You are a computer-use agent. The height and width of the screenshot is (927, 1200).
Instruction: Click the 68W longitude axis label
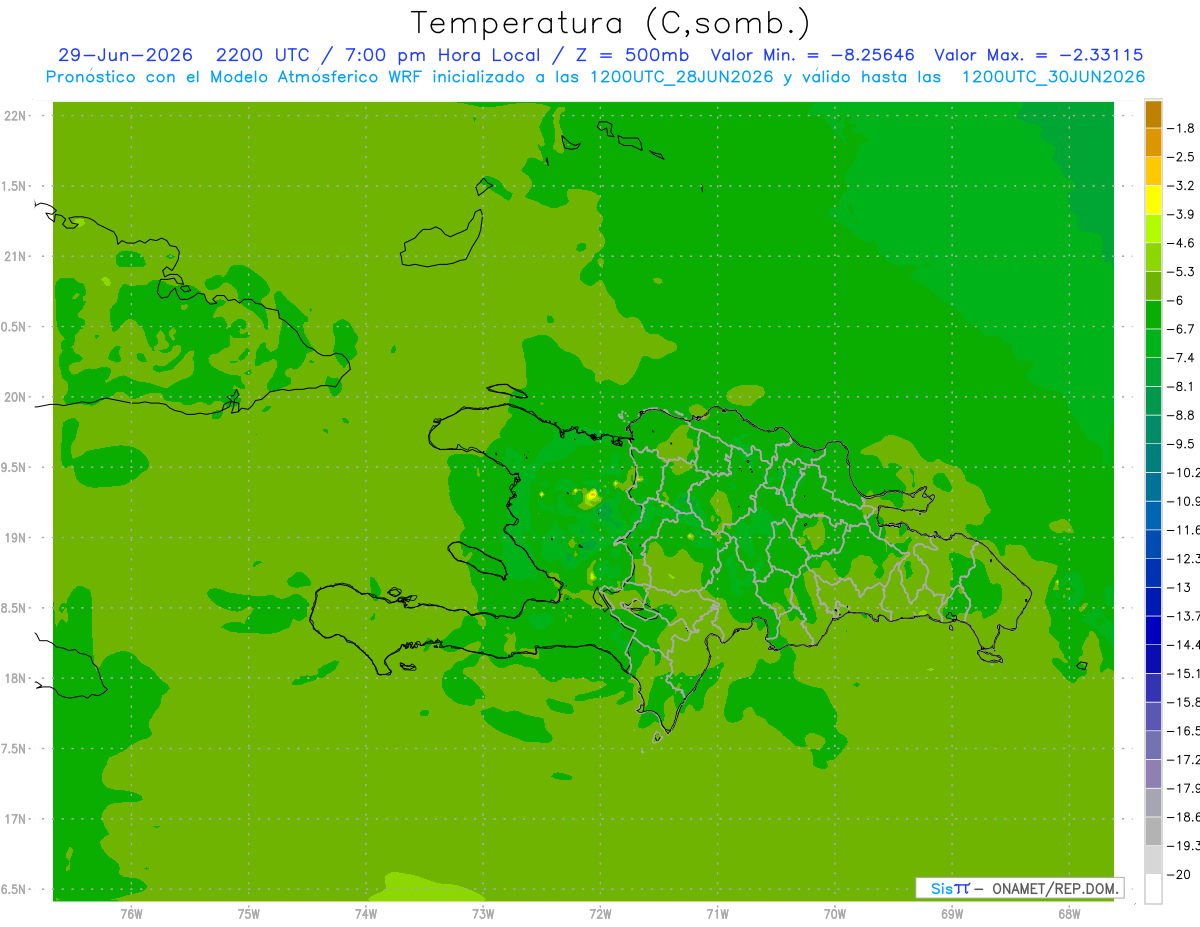tap(1069, 913)
